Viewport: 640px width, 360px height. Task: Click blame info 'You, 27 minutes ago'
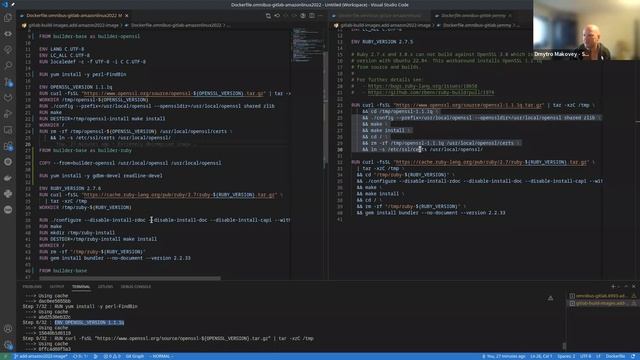504,356
